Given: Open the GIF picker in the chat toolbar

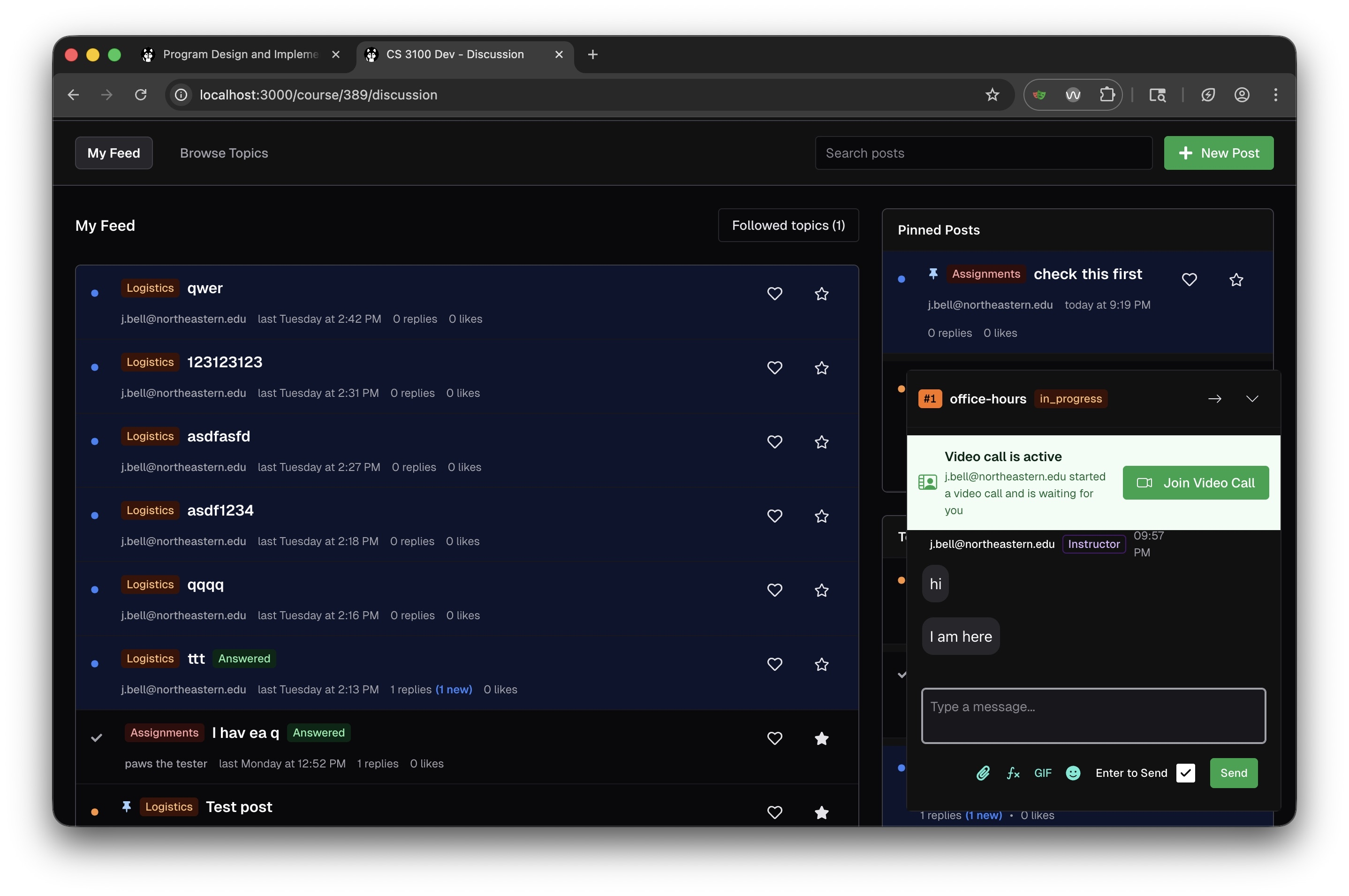Looking at the screenshot, I should point(1043,773).
